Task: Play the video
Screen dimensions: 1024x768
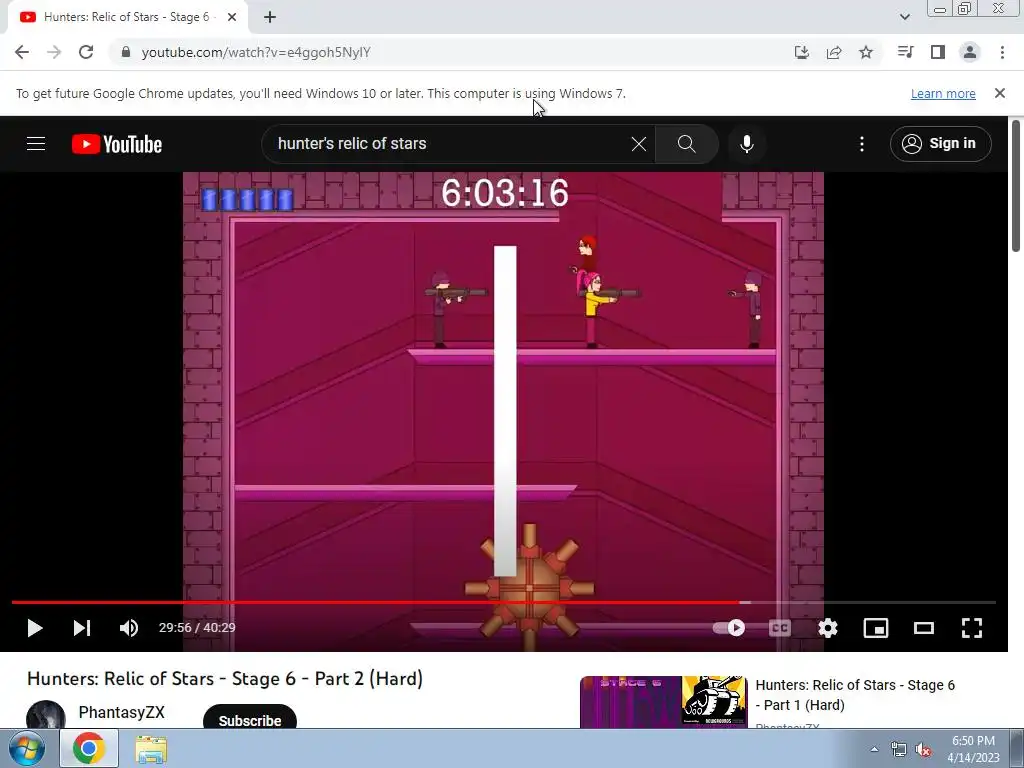Action: tap(35, 628)
